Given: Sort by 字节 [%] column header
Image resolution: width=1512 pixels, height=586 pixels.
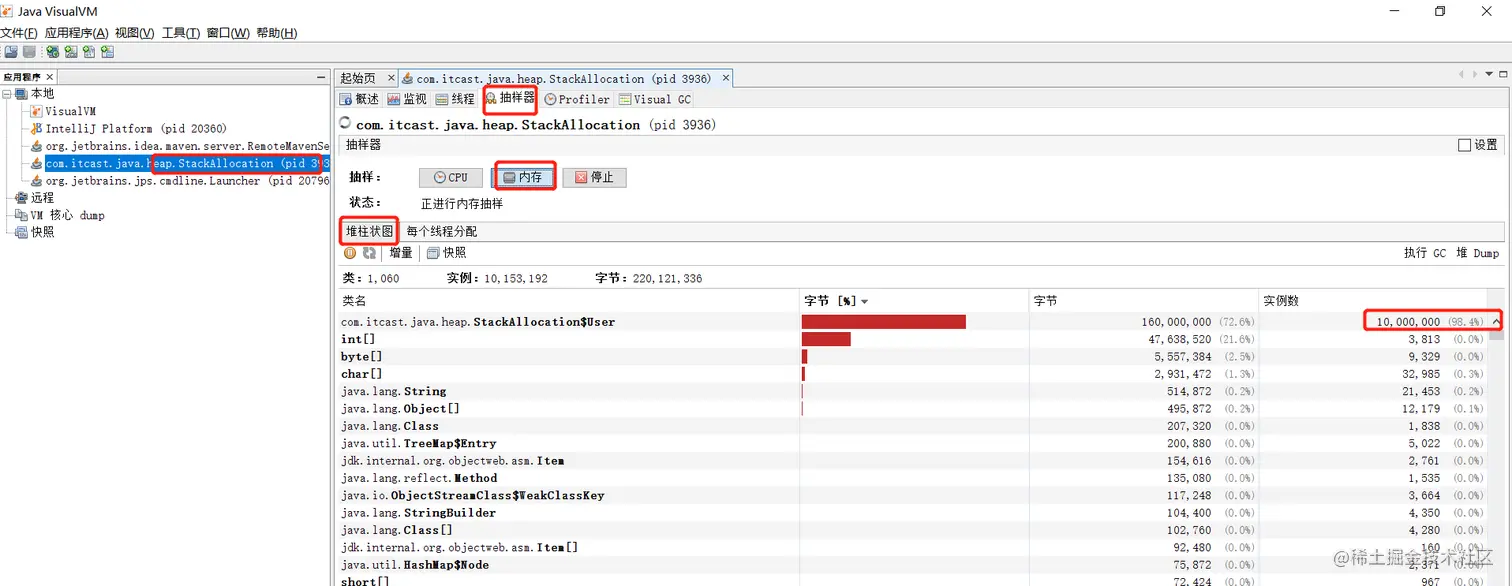Looking at the screenshot, I should point(913,301).
